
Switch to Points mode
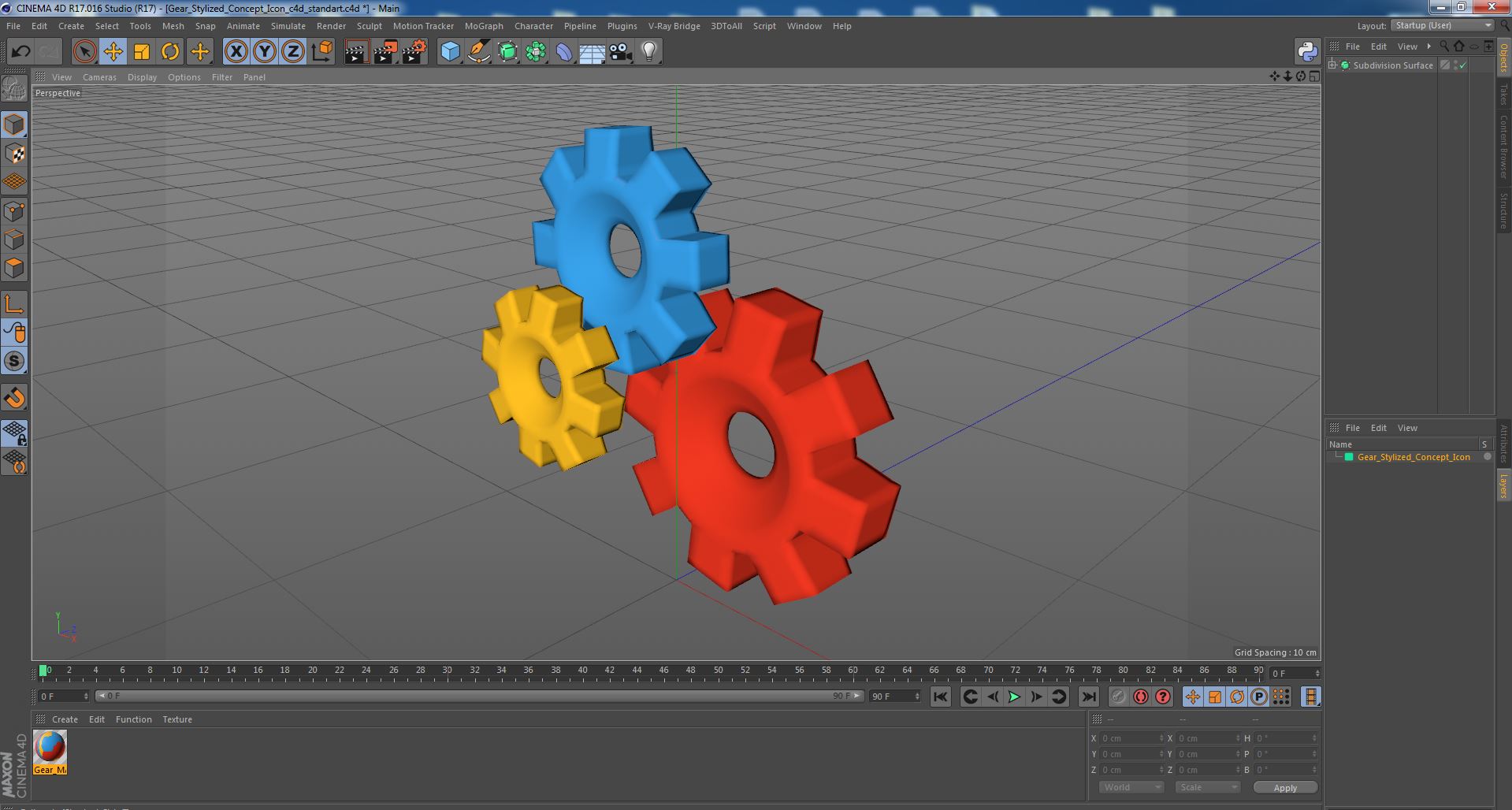[x=14, y=211]
